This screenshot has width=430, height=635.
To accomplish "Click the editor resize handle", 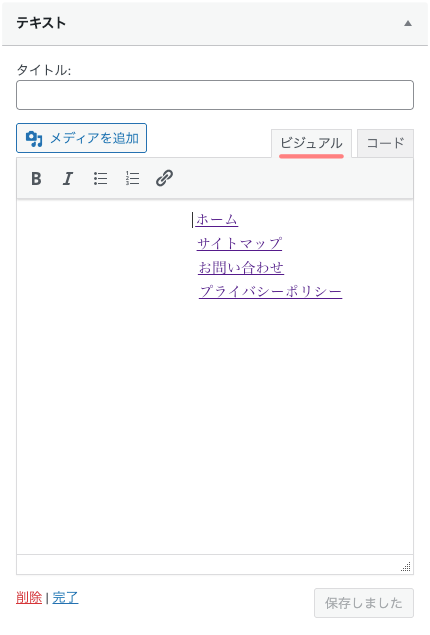I will pos(406,567).
